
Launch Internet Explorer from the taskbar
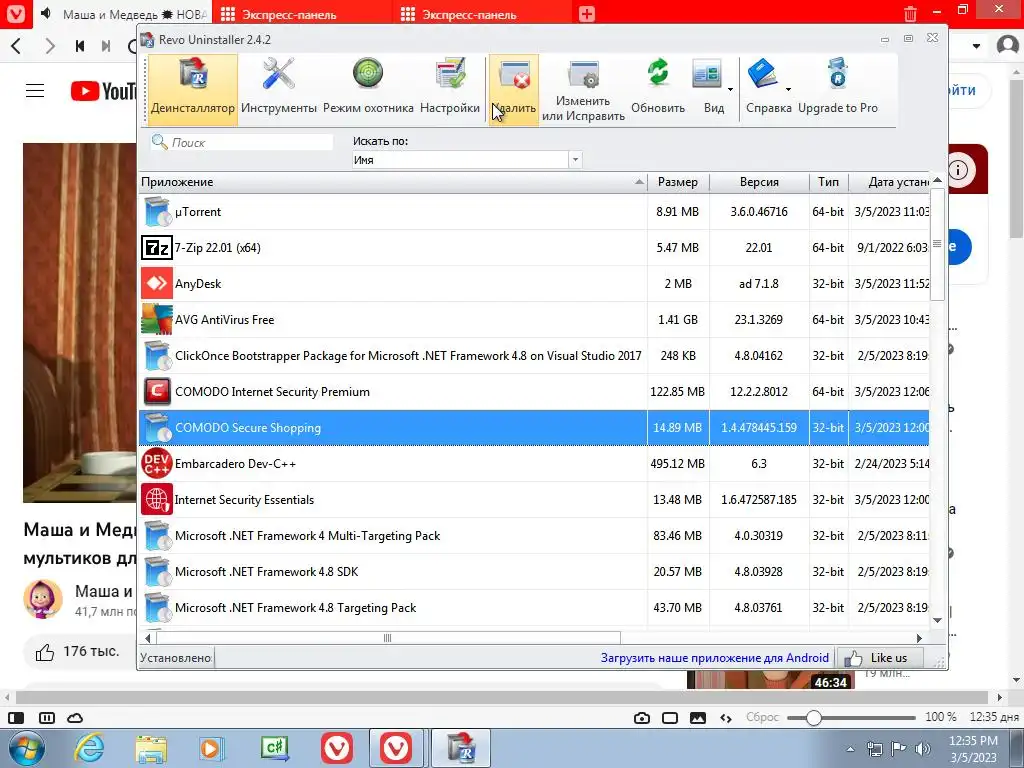[x=89, y=748]
